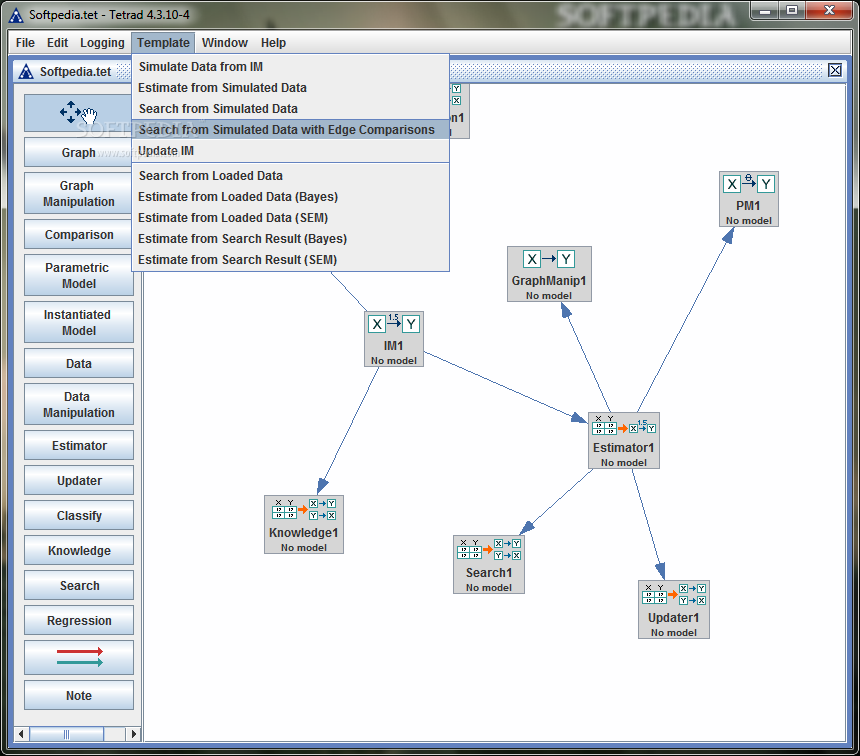Click sidebar scrollbar right arrow
The width and height of the screenshot is (860, 756).
tap(133, 734)
